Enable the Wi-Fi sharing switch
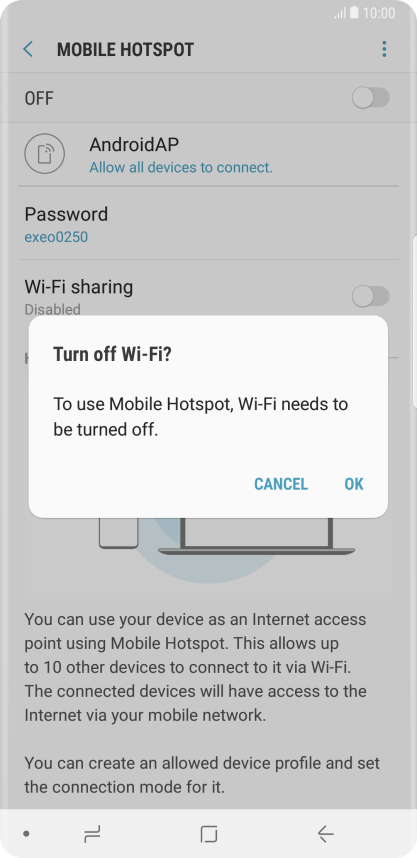Image resolution: width=417 pixels, height=858 pixels. pos(370,297)
